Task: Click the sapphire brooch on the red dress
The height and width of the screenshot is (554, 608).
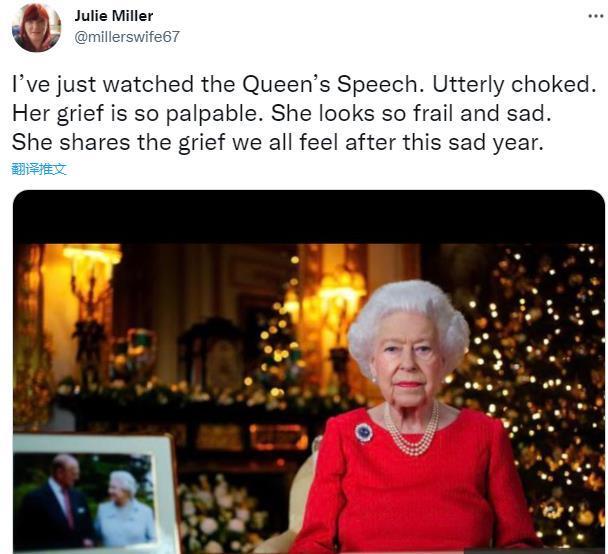Action: coord(364,432)
